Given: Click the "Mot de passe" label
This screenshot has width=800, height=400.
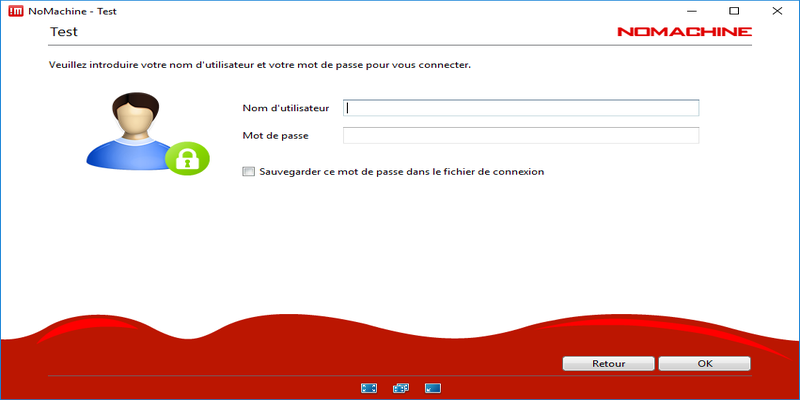Looking at the screenshot, I should point(276,136).
